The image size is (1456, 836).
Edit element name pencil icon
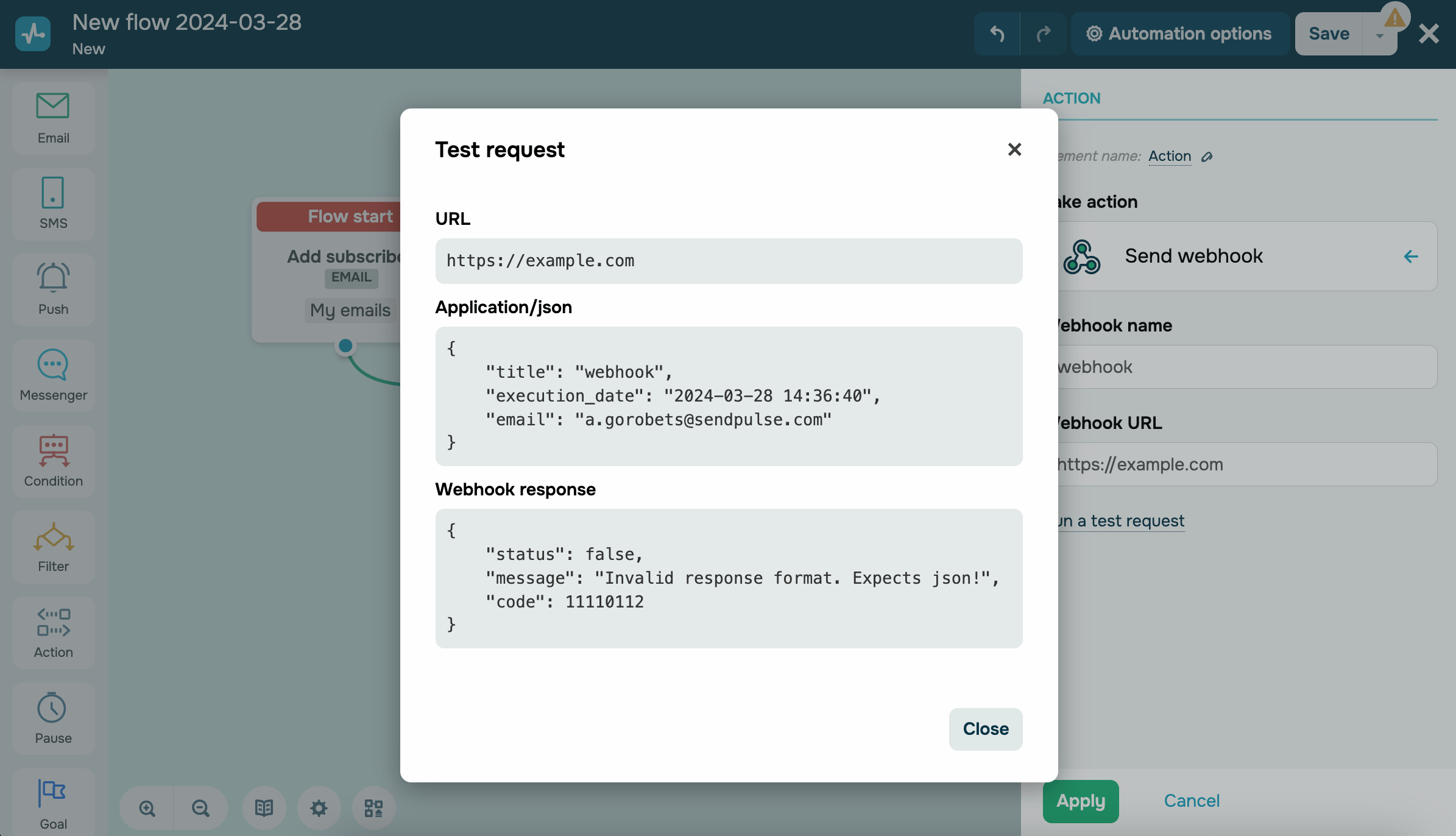pos(1207,157)
